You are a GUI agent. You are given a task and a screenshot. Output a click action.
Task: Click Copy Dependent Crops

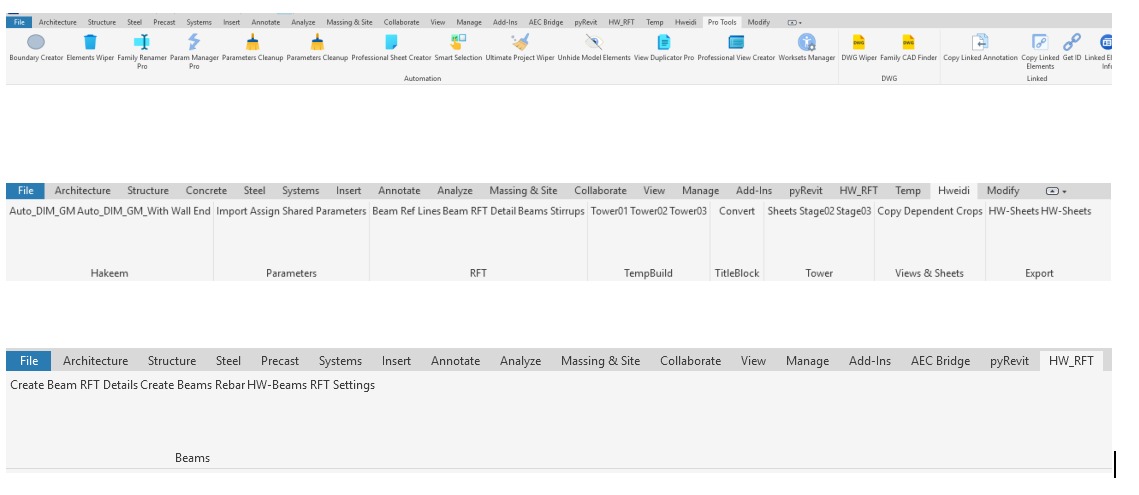[930, 211]
